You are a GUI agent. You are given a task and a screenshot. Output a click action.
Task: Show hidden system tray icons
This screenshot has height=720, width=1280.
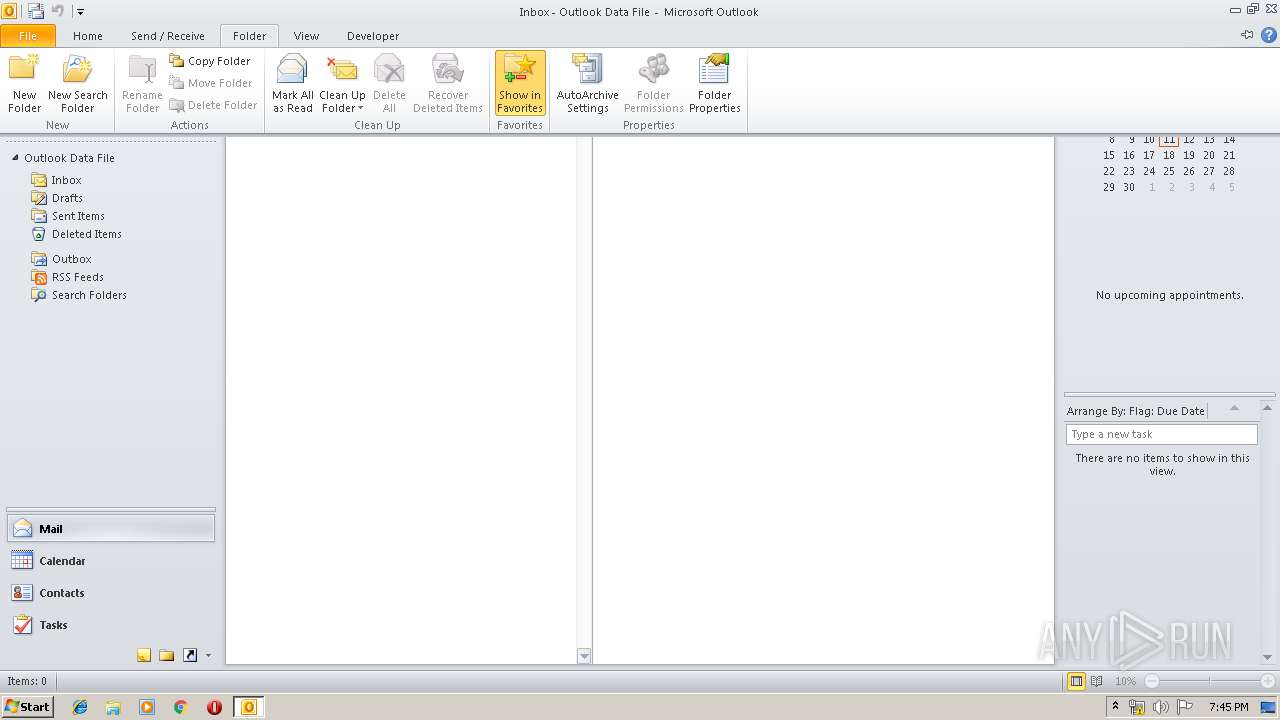(1115, 707)
